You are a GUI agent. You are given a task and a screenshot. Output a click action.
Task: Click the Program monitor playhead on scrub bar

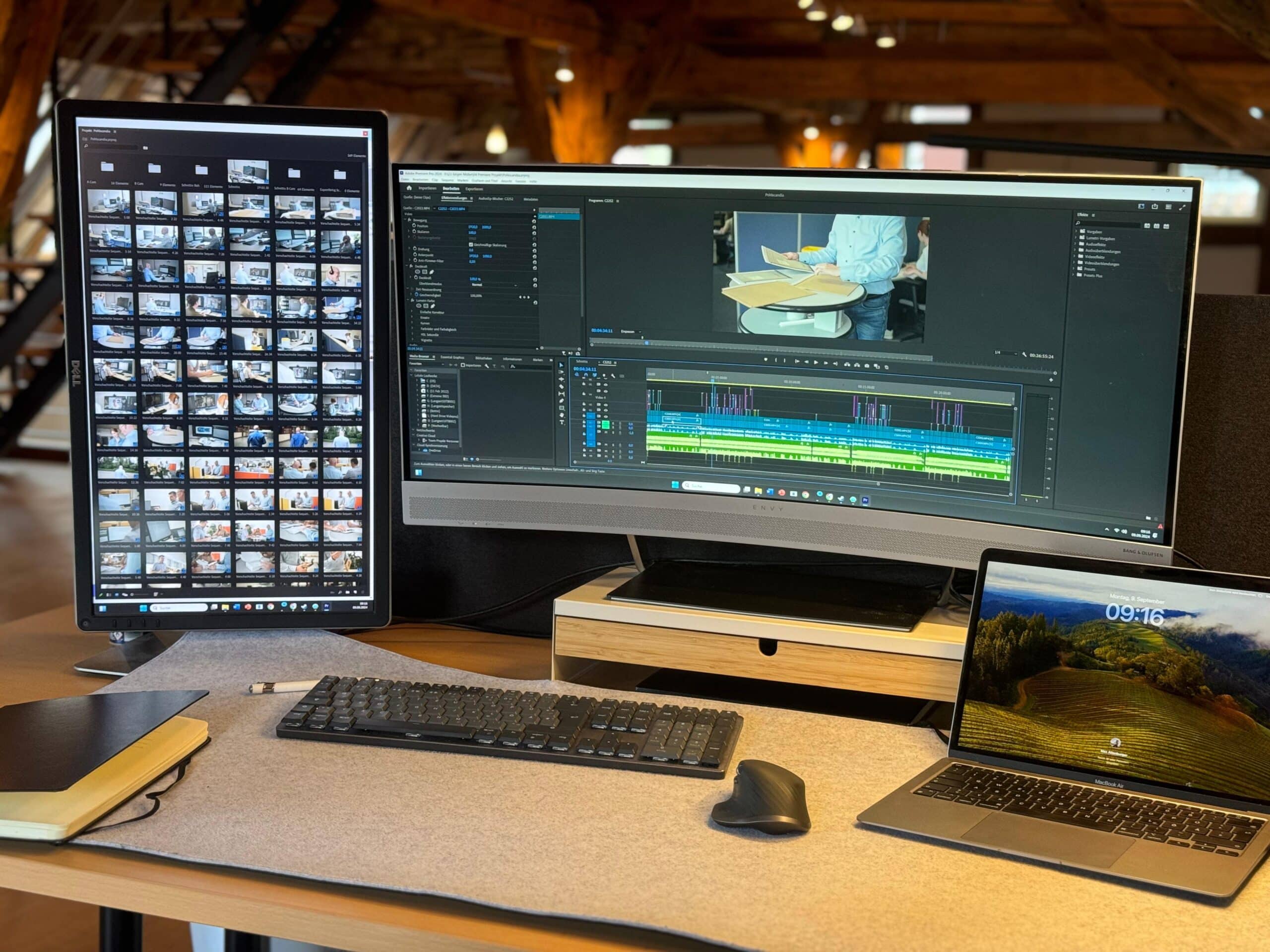(647, 343)
